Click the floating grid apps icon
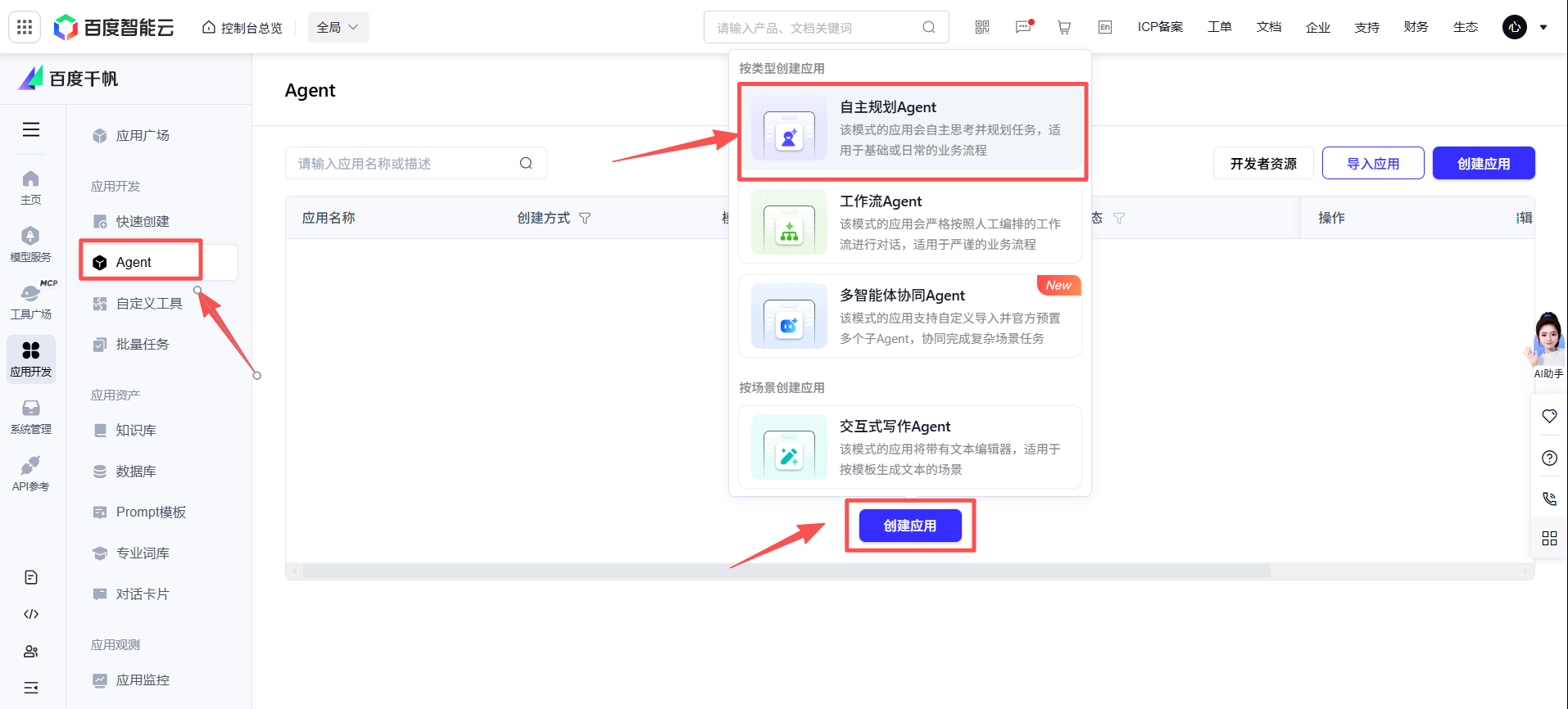1568x709 pixels. 1549,538
